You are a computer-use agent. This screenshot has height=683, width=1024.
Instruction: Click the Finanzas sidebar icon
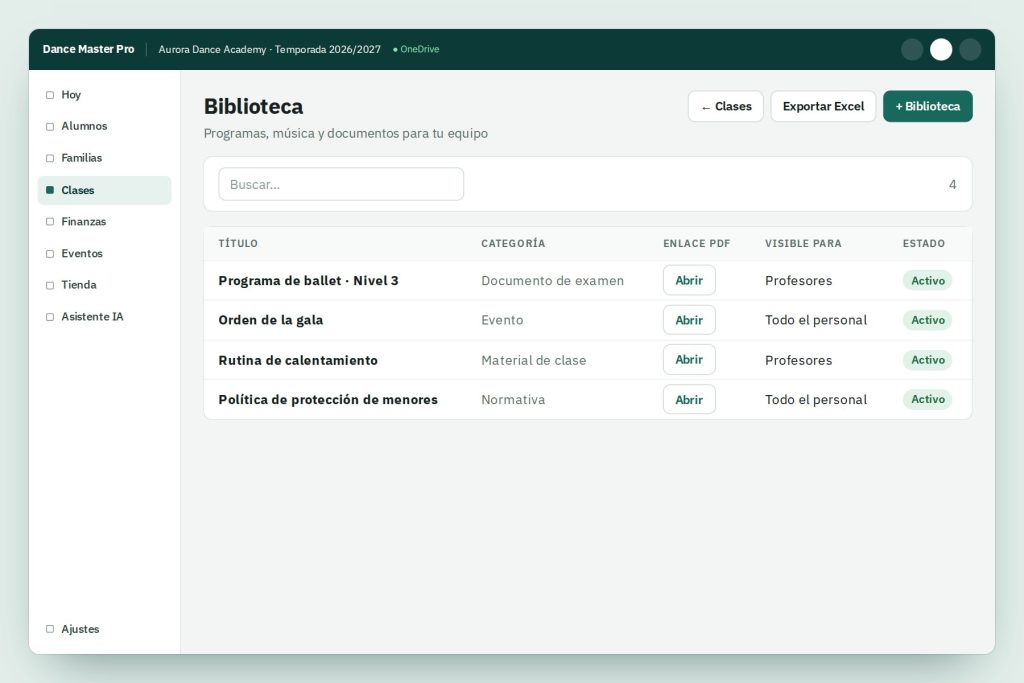click(x=50, y=222)
